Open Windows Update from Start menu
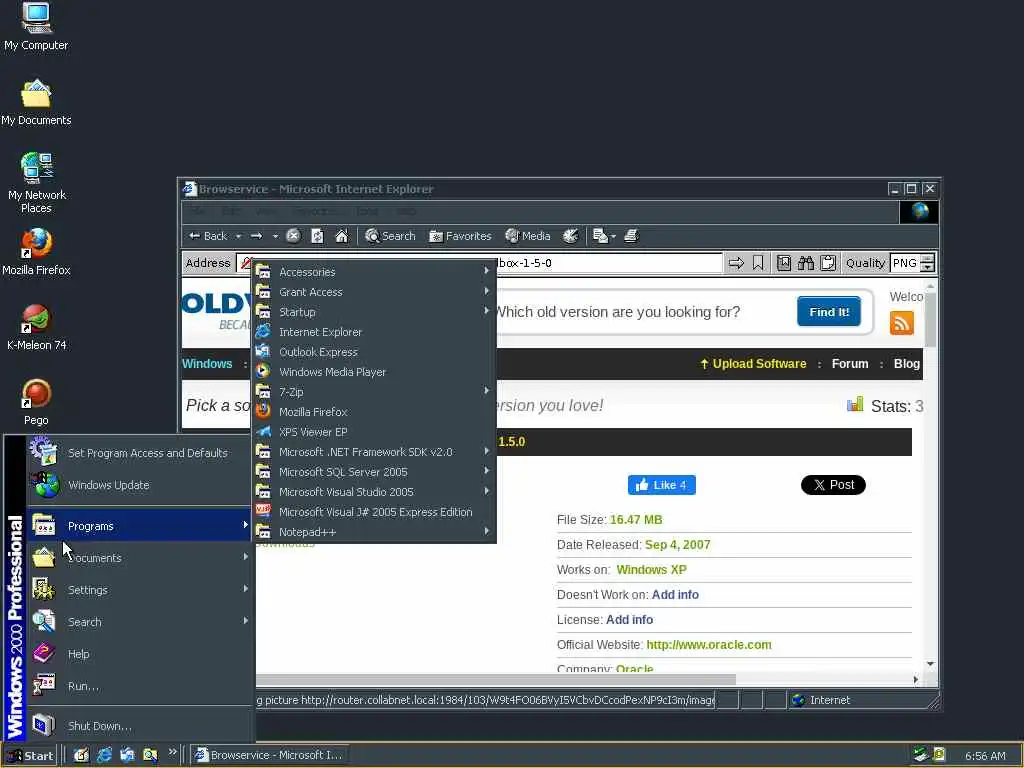 pyautogui.click(x=138, y=485)
